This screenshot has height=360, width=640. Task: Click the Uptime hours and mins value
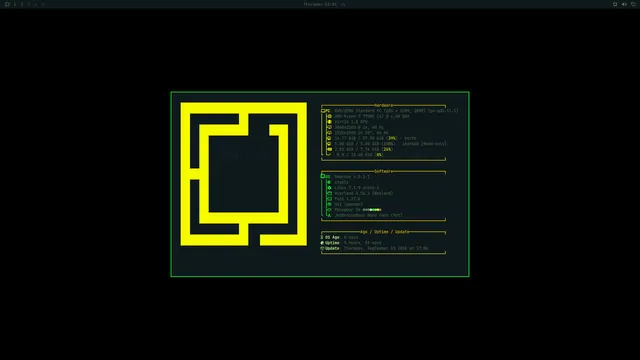[x=362, y=243]
